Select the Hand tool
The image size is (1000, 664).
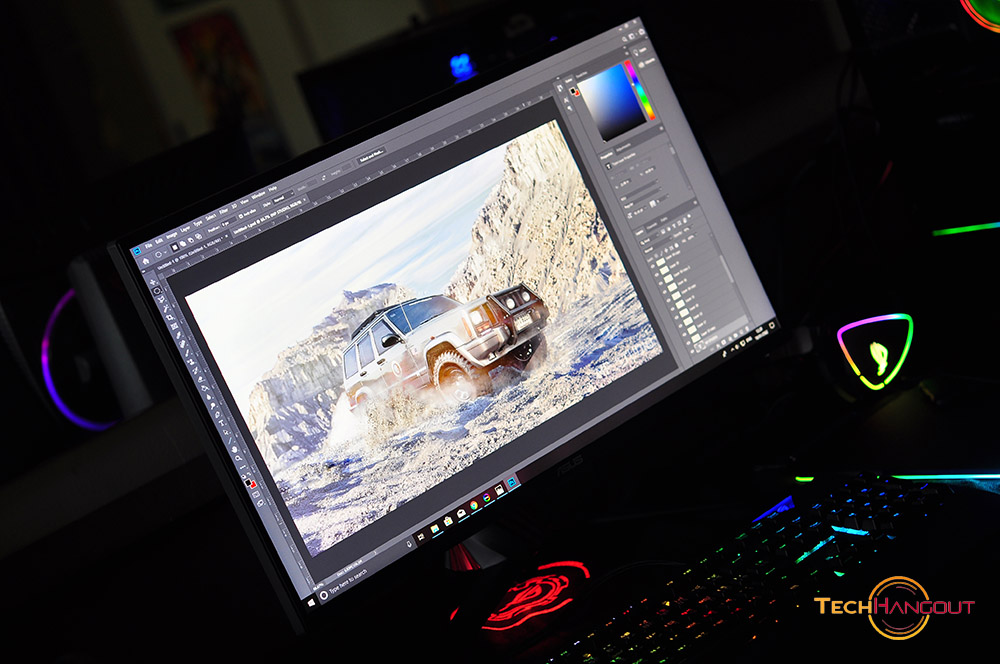tap(234, 450)
